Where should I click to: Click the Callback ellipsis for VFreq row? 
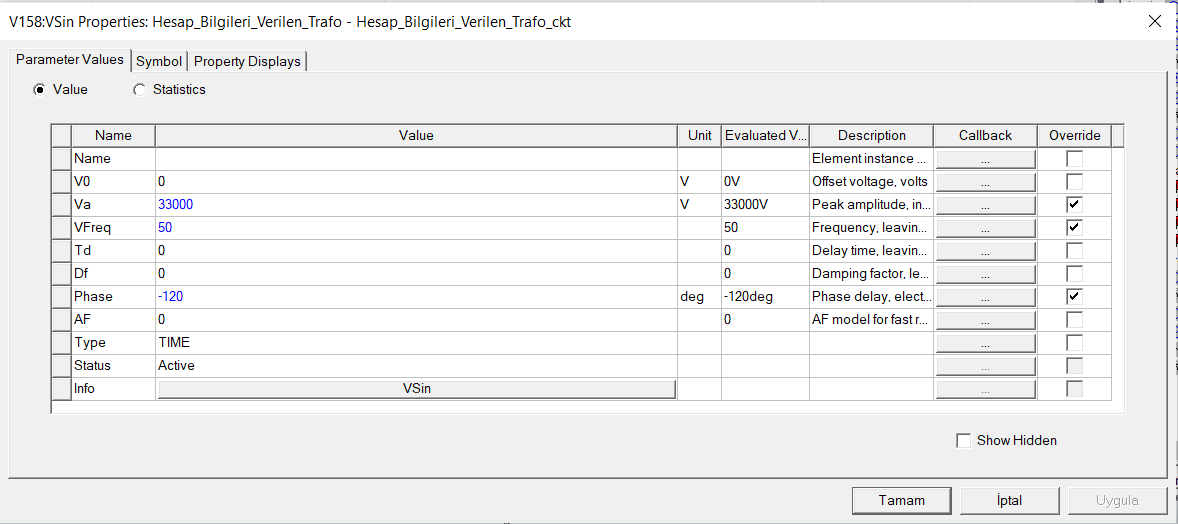coord(985,228)
